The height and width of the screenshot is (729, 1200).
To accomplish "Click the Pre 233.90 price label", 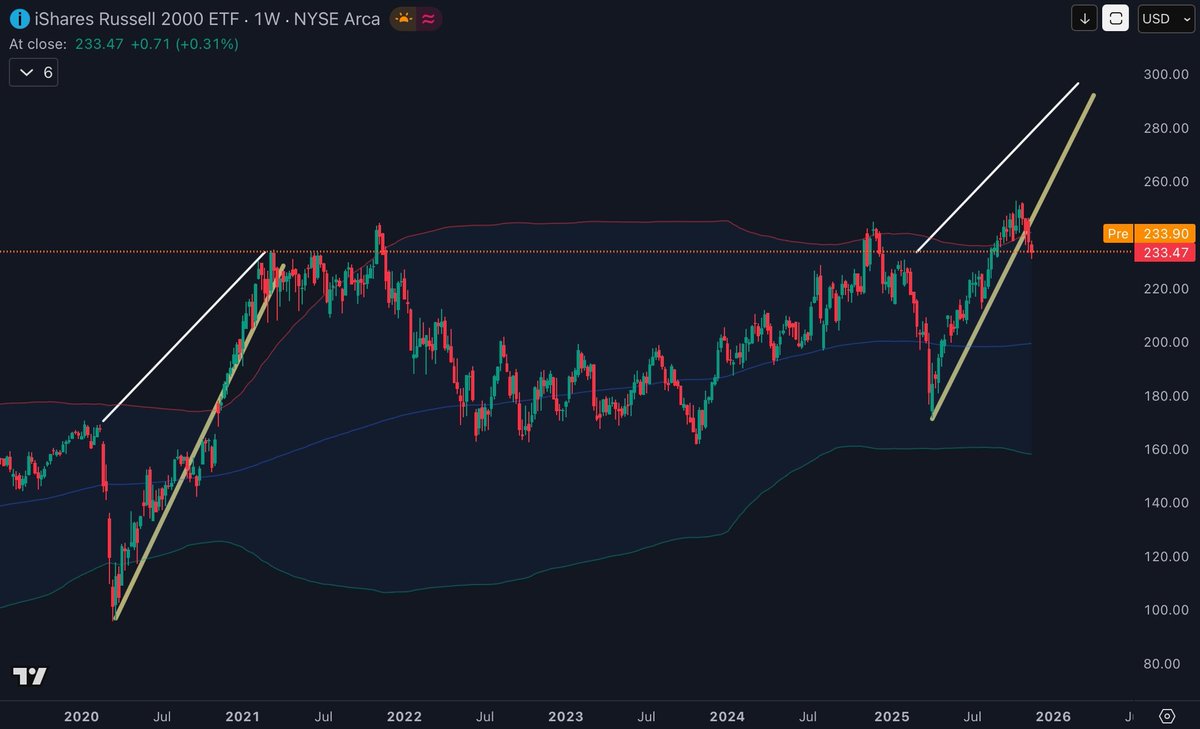I will click(1146, 233).
